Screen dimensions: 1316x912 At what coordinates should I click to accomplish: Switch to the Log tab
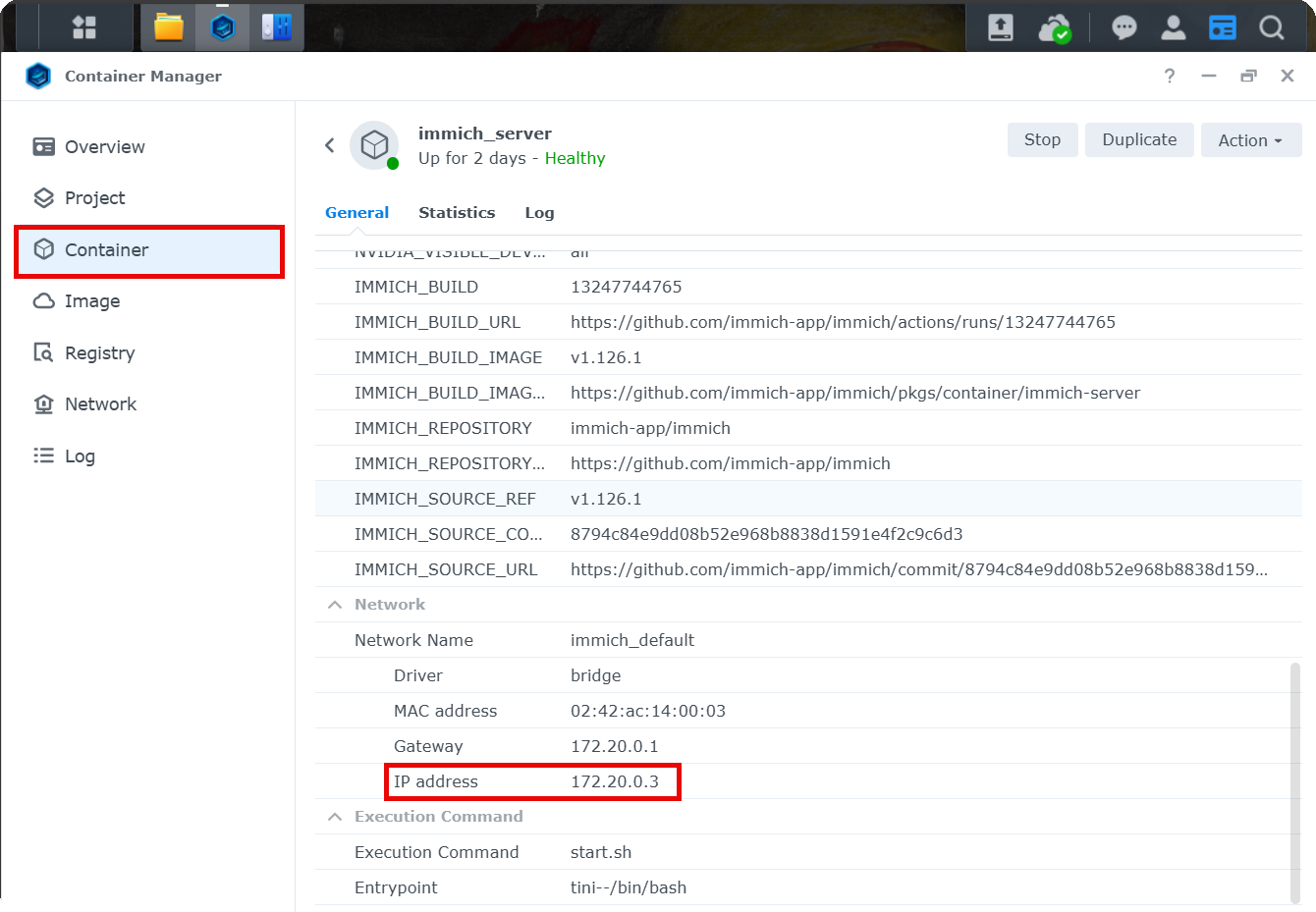pos(539,213)
